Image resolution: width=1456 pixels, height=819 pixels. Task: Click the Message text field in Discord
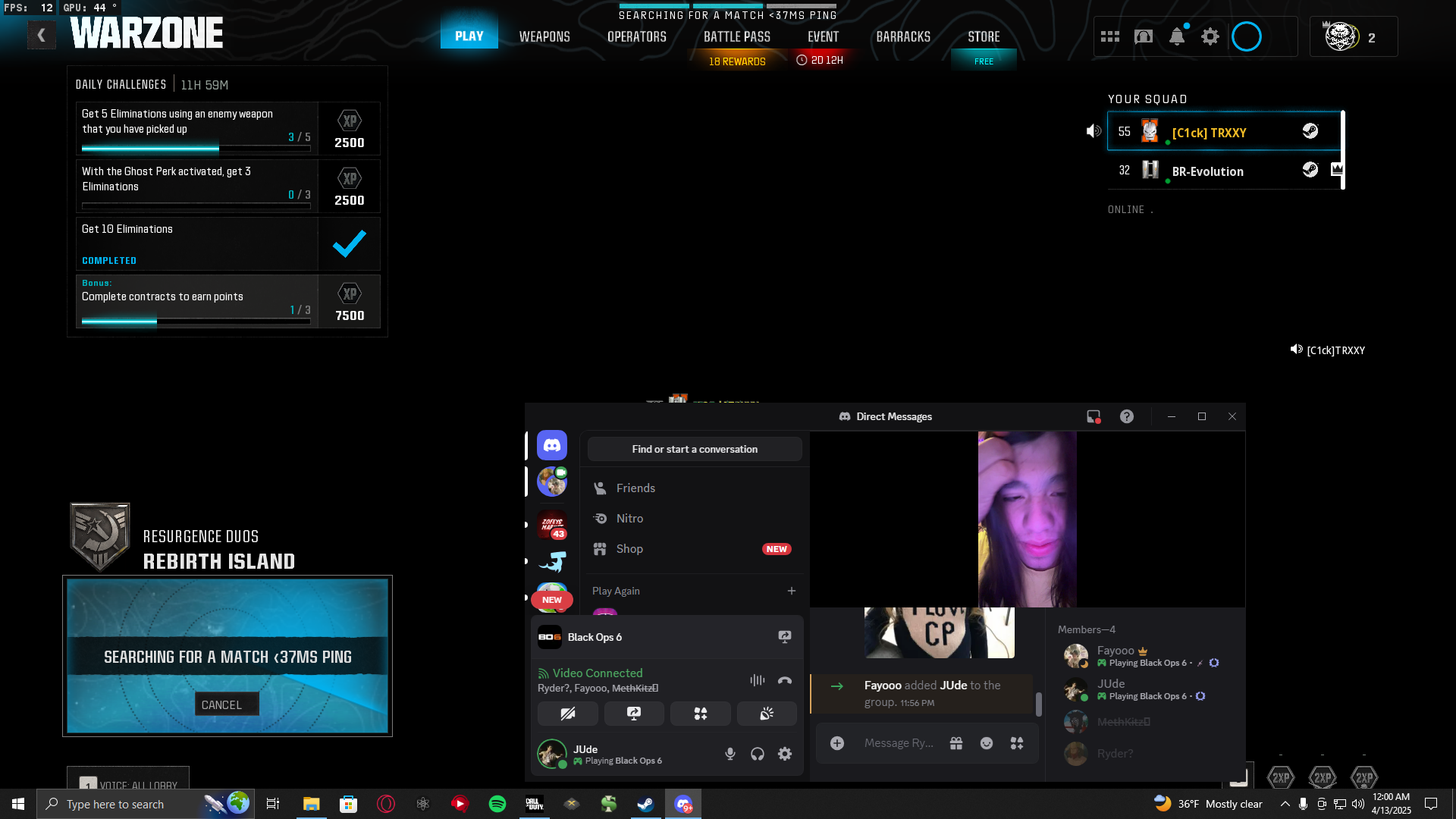click(x=899, y=743)
